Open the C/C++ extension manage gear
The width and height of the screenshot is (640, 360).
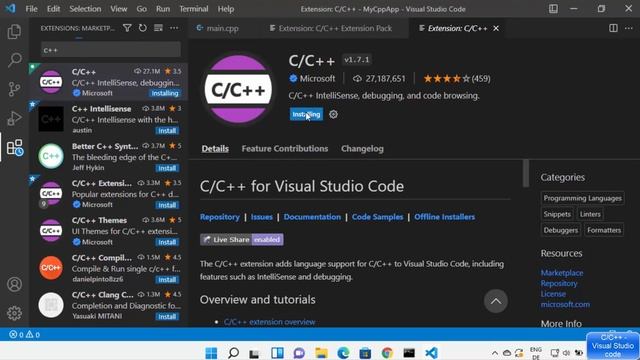pyautogui.click(x=333, y=114)
